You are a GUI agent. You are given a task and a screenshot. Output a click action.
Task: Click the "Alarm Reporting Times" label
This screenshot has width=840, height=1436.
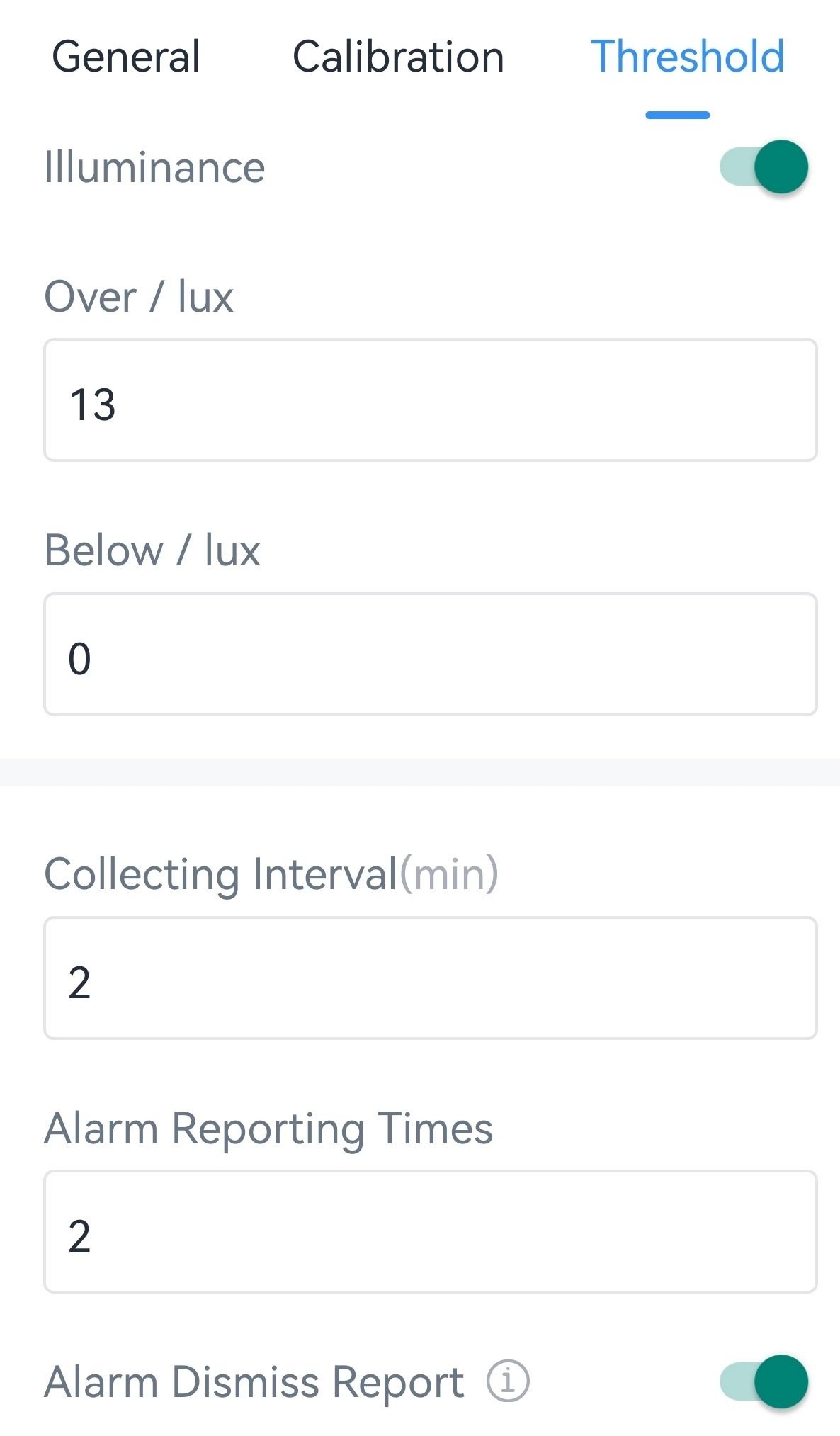coord(268,1128)
